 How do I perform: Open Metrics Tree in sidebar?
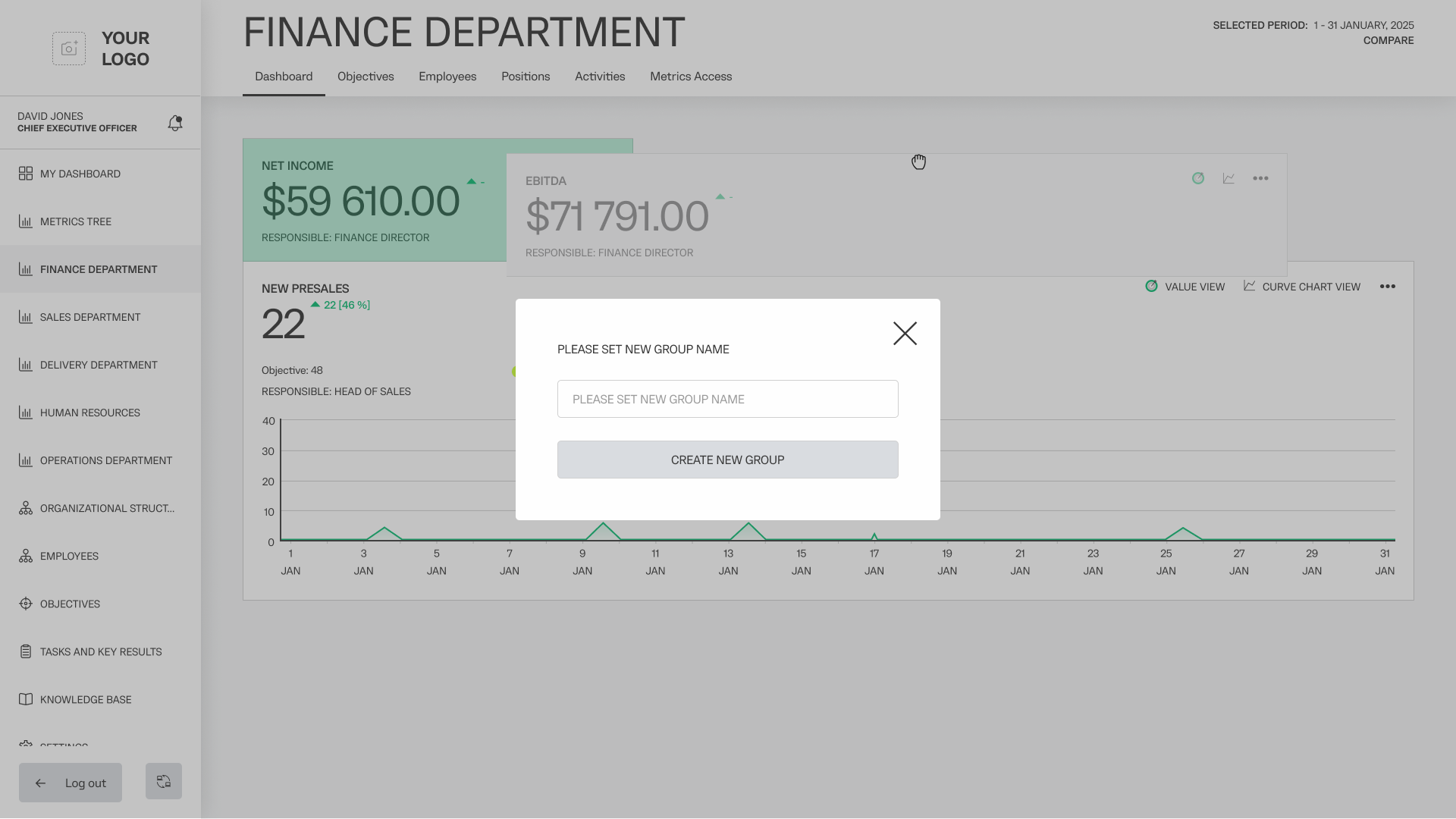click(x=76, y=221)
